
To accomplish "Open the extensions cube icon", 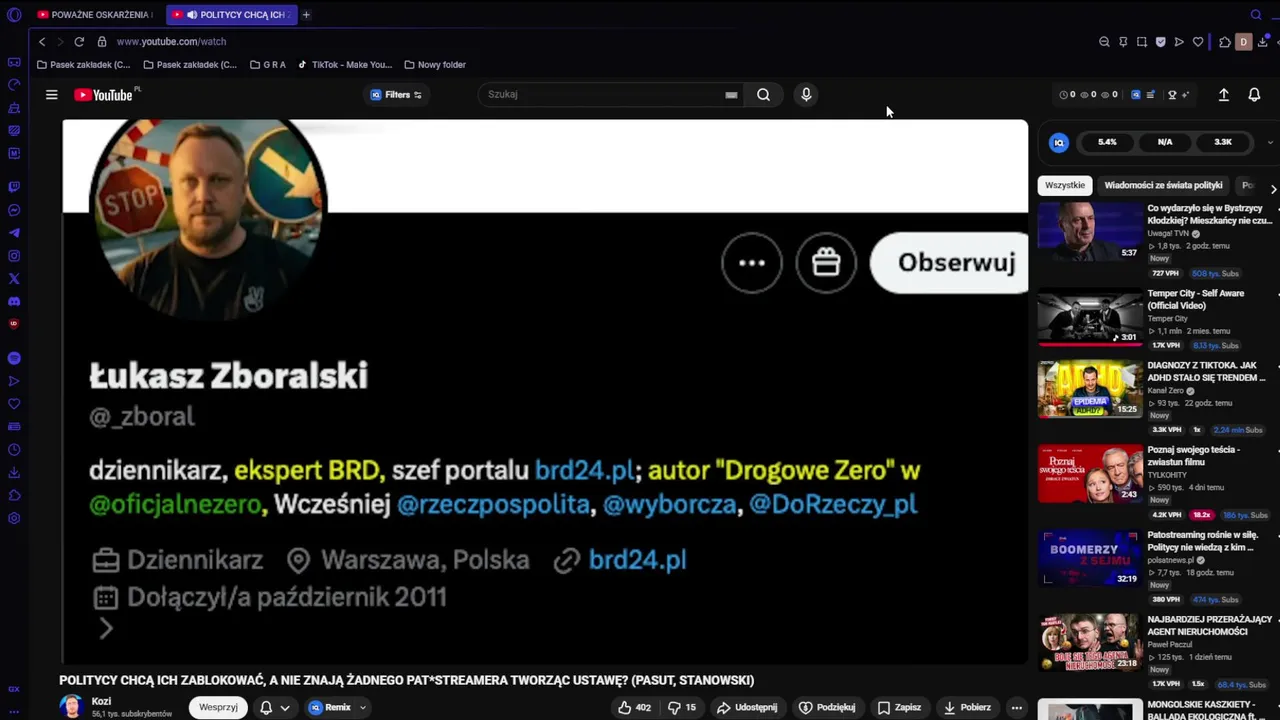I will pyautogui.click(x=1225, y=42).
